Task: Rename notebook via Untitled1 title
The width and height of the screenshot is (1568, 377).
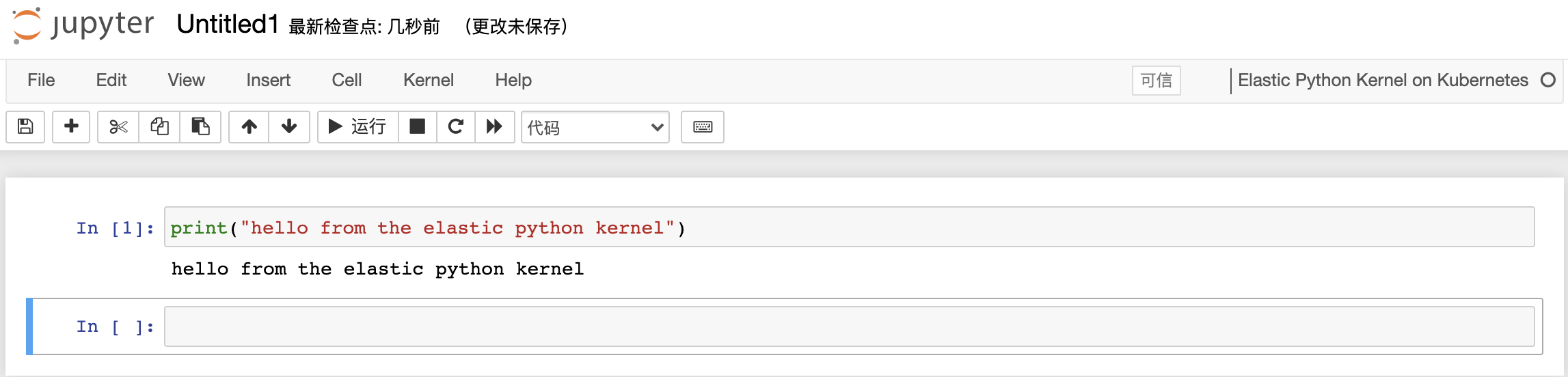Action: coord(228,25)
